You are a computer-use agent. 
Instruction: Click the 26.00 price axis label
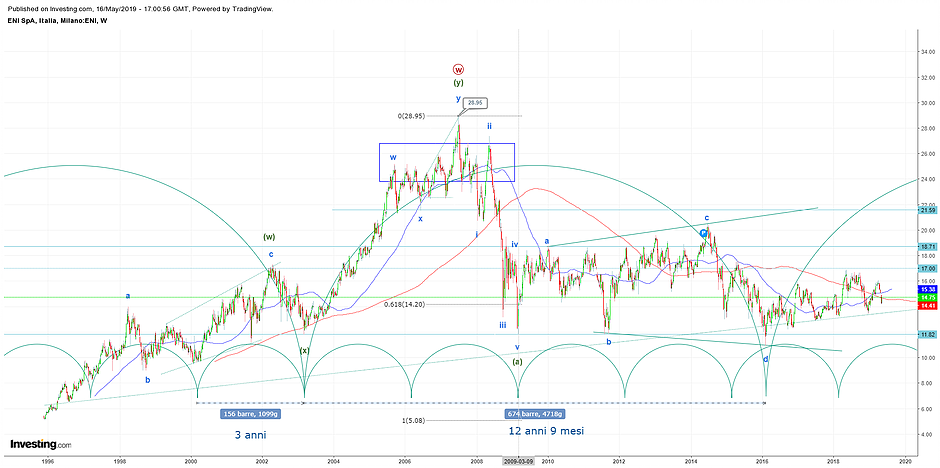[x=928, y=154]
